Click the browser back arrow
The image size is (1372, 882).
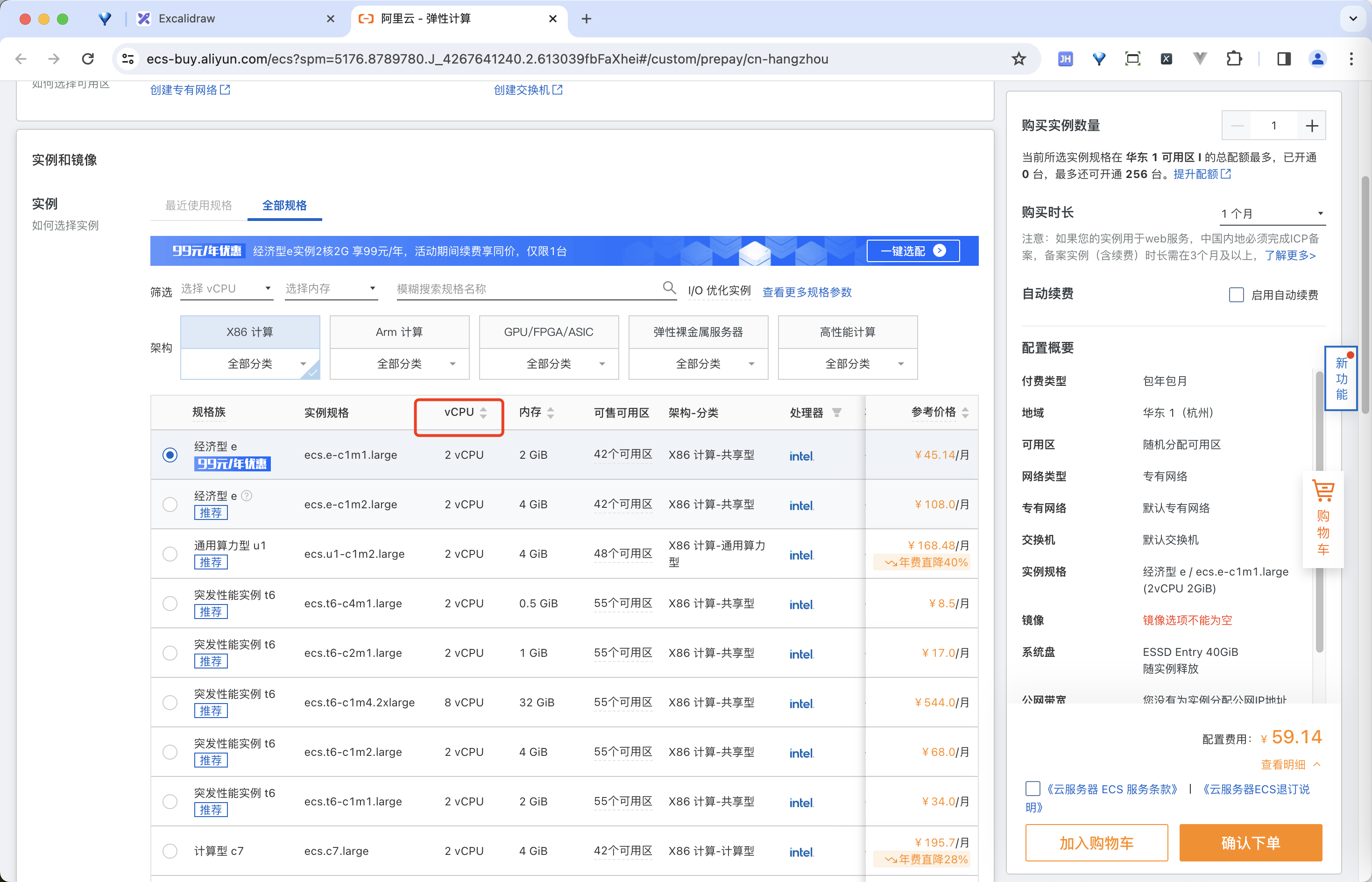click(21, 58)
